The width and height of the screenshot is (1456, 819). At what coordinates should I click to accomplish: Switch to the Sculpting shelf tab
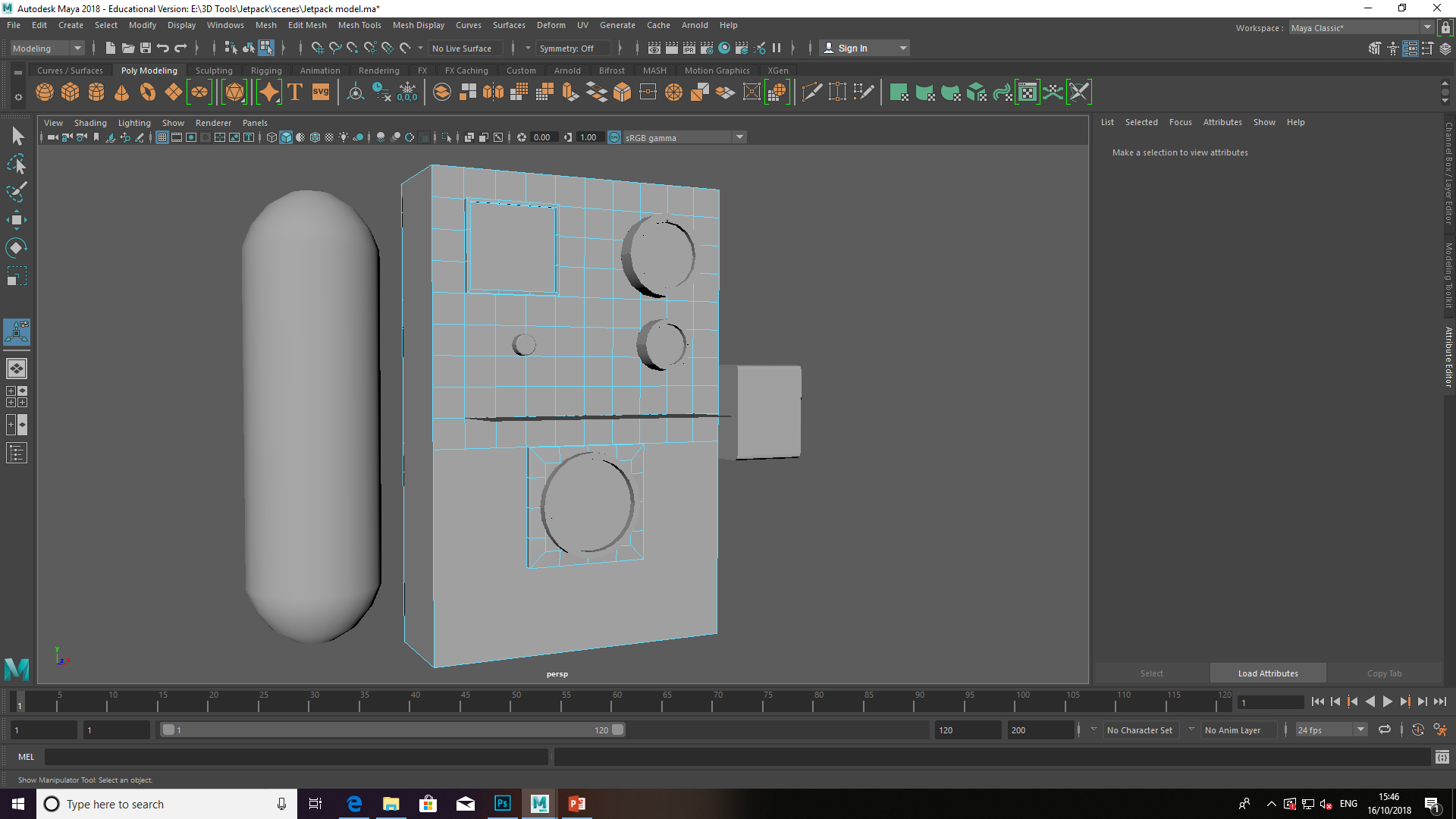coord(214,71)
